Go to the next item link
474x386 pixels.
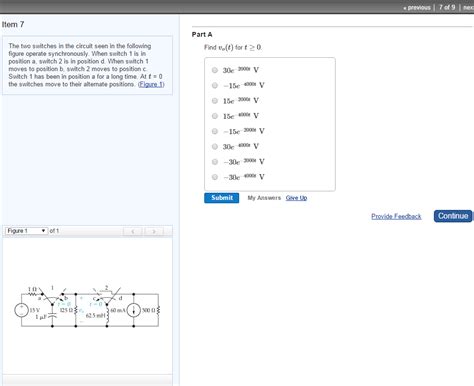point(468,7)
